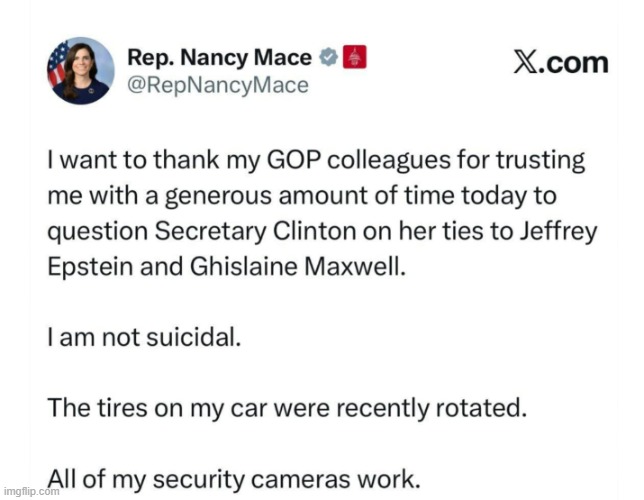Click the @RepNancyMace handle

(x=218, y=86)
